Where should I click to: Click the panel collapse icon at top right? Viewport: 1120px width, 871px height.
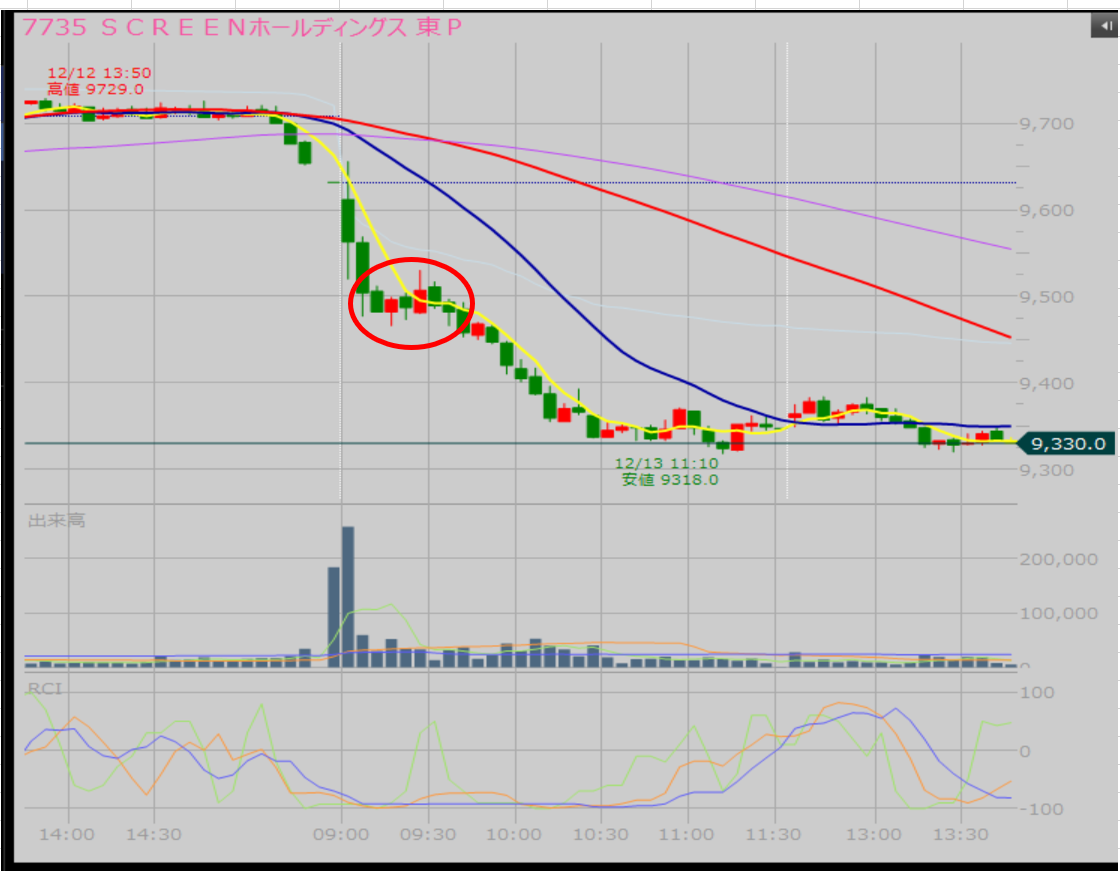[x=1104, y=26]
